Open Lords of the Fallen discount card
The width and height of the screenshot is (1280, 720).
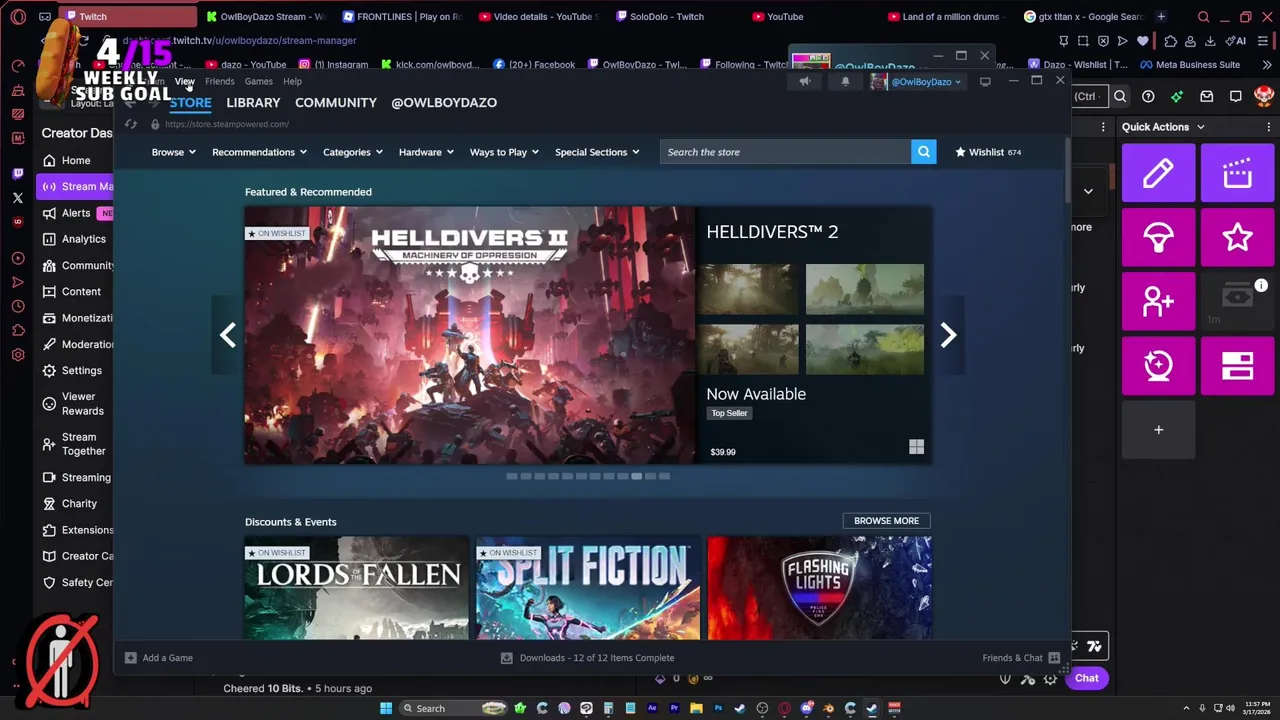point(356,588)
